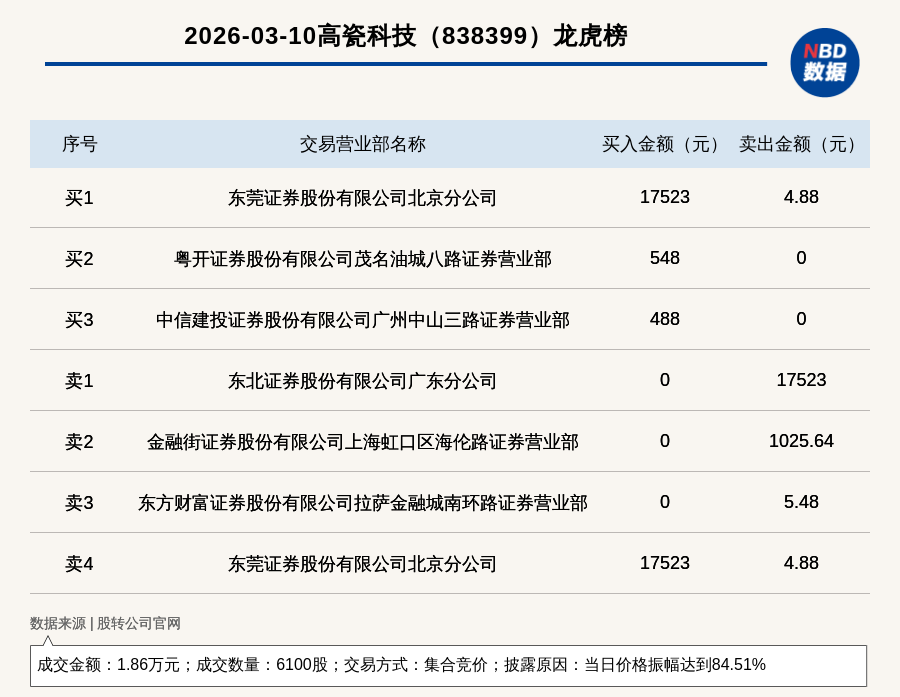Click 东北证券股份有限公司广东分公司 name

pos(362,381)
